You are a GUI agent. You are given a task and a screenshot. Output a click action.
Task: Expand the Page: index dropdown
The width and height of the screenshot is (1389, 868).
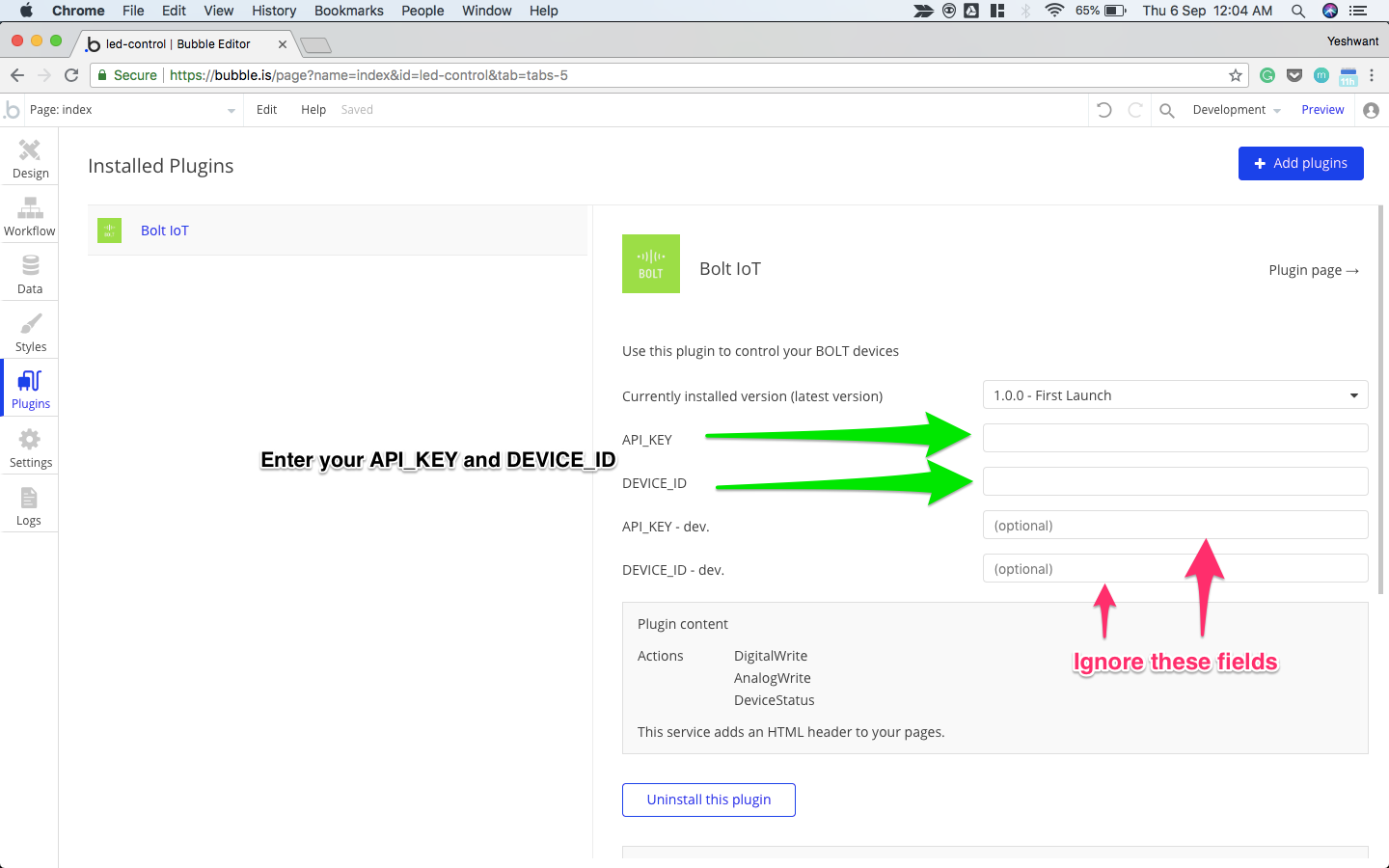[x=132, y=110]
